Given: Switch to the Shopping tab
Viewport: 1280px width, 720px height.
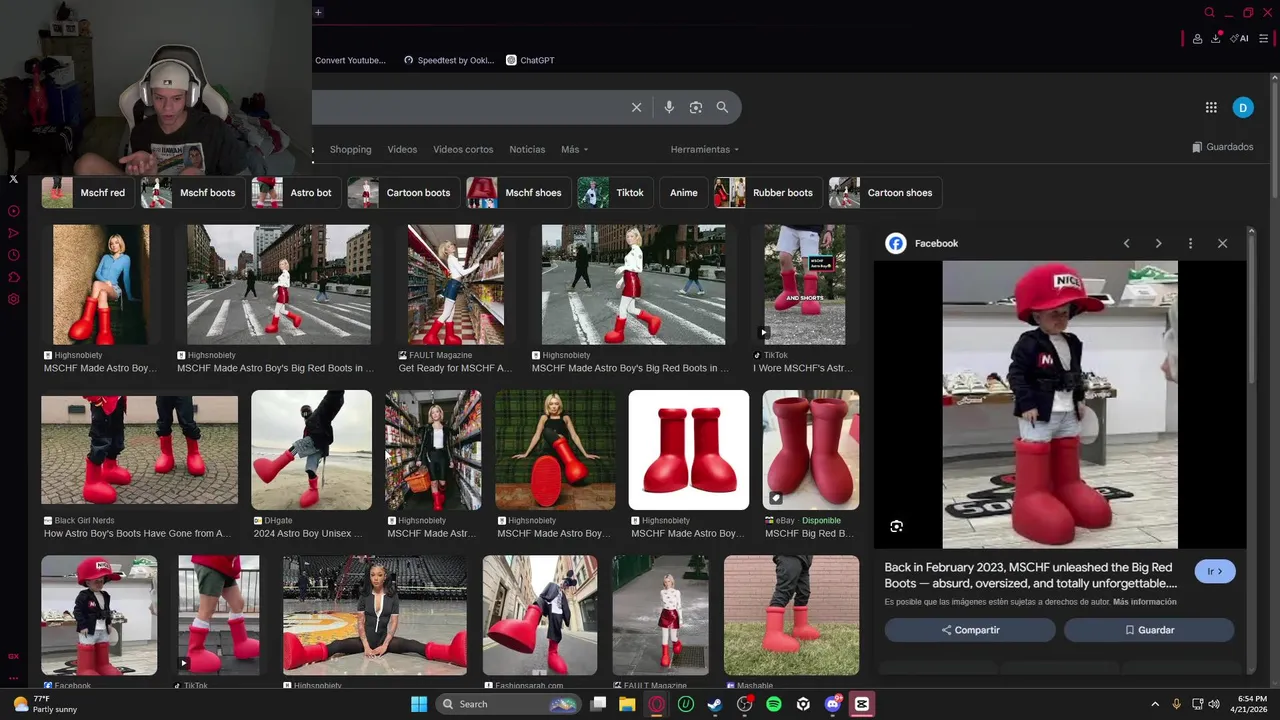Looking at the screenshot, I should [350, 149].
